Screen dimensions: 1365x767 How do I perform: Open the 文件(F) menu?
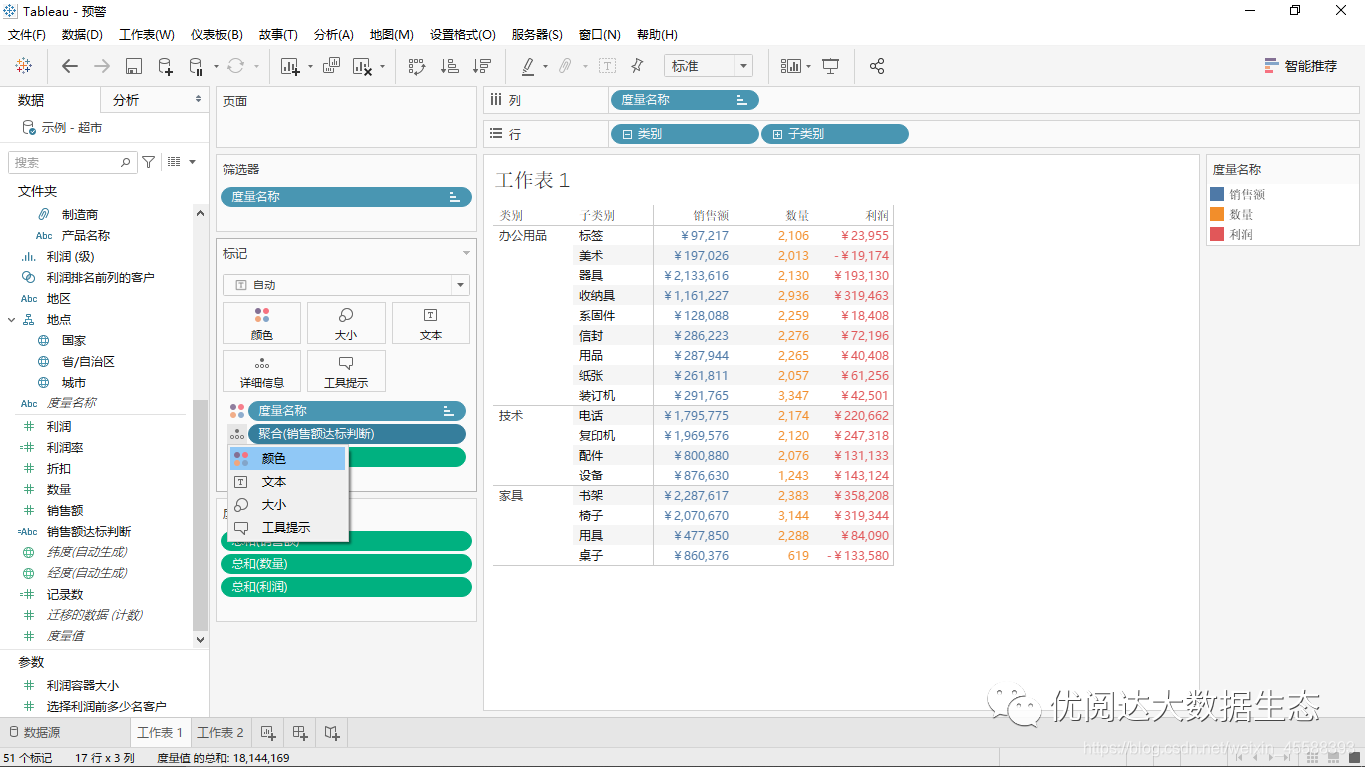(x=27, y=35)
